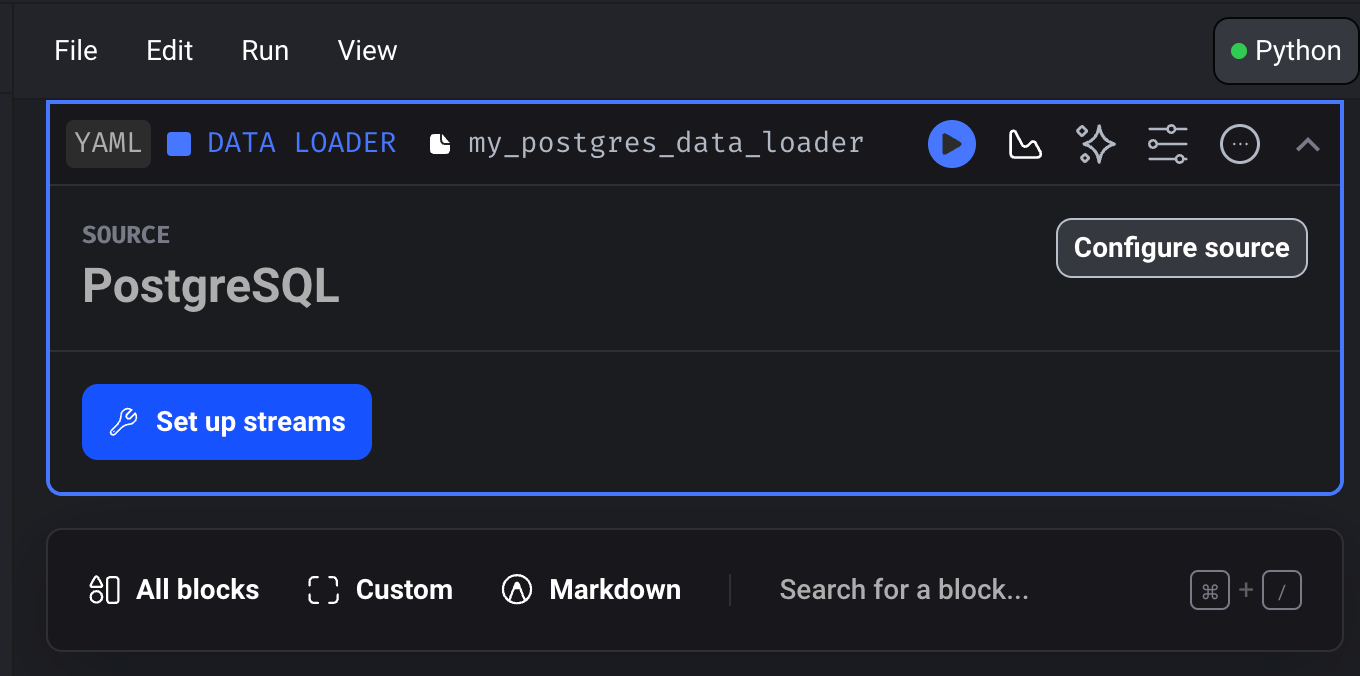The width and height of the screenshot is (1360, 676).
Task: Open the block settings sliders icon
Action: point(1167,143)
